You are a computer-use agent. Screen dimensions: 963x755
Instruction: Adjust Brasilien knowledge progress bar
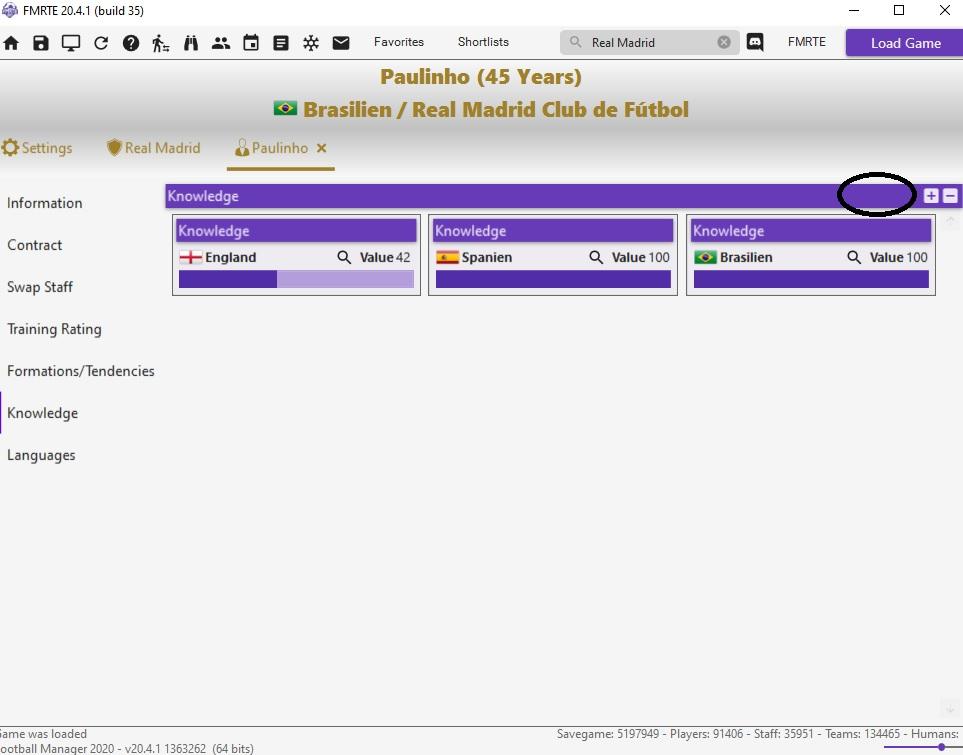[811, 280]
